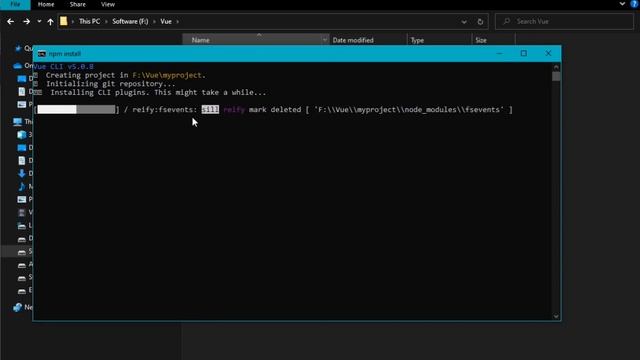Viewport: 640px width, 360px height.
Task: Click the console scrollbar thumb
Action: 556,76
